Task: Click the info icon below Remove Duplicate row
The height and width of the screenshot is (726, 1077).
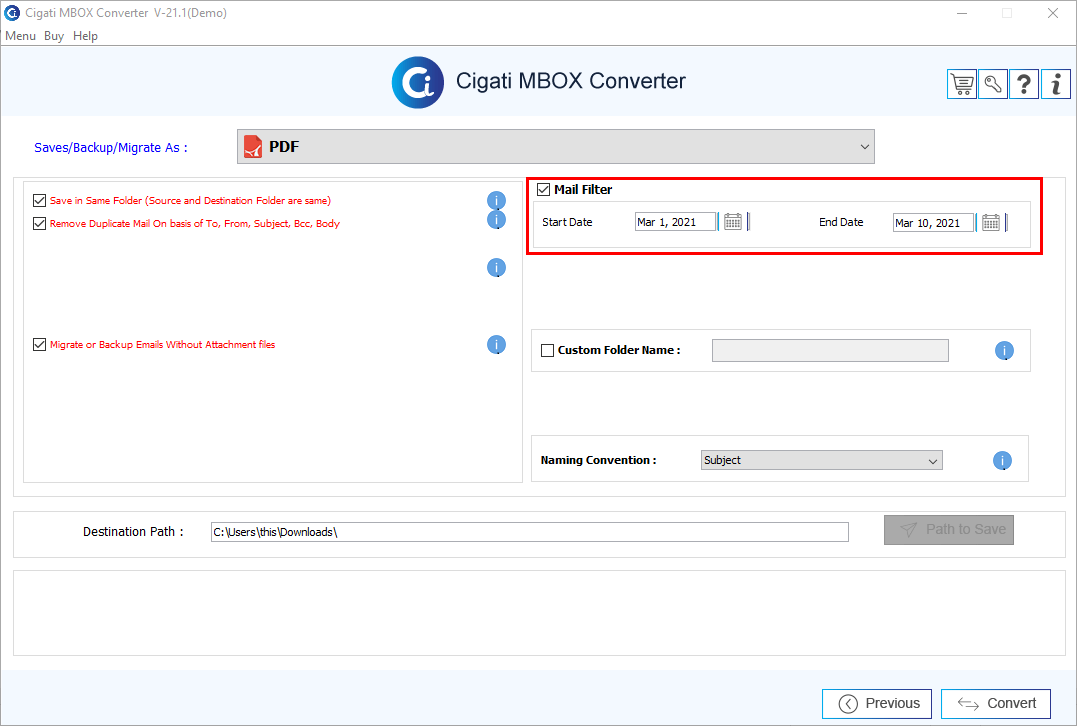Action: (497, 267)
